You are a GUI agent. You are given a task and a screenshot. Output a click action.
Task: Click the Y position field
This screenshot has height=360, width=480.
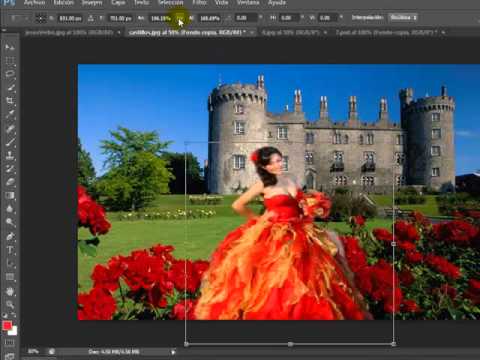pyautogui.click(x=120, y=18)
